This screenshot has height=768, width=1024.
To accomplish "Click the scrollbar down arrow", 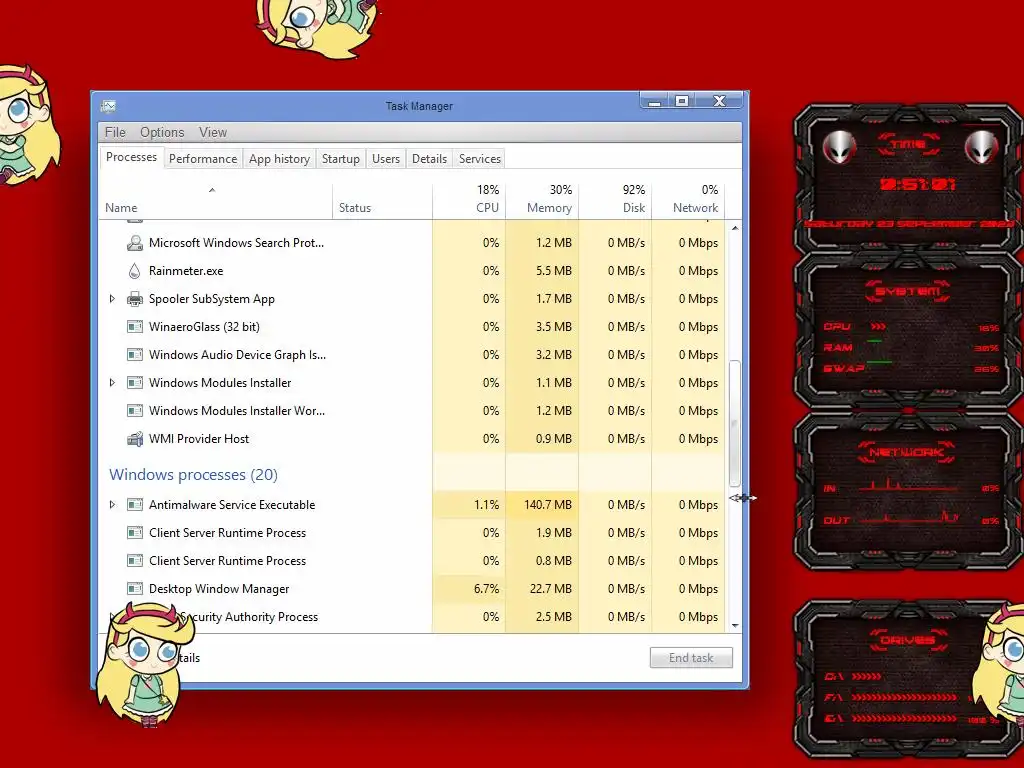I will (x=735, y=626).
